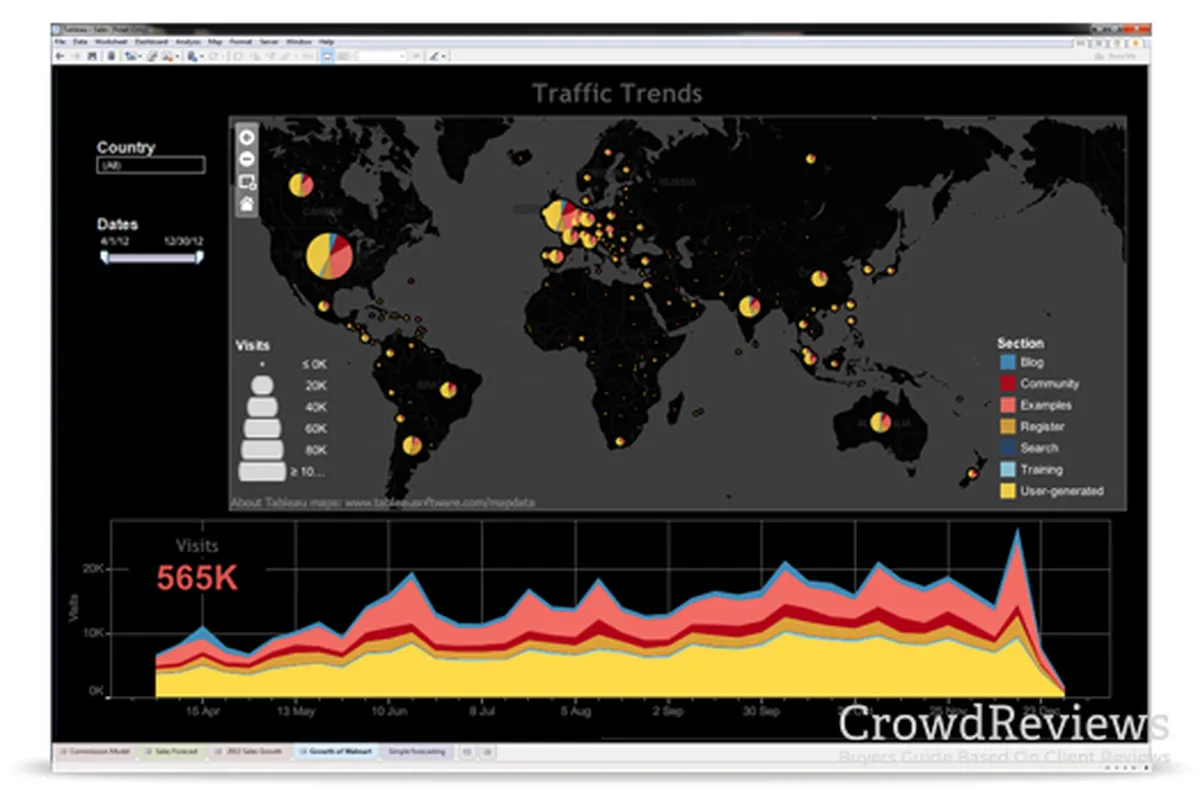Click the Training color swatch in legend
This screenshot has width=1200, height=795.
click(x=1007, y=470)
